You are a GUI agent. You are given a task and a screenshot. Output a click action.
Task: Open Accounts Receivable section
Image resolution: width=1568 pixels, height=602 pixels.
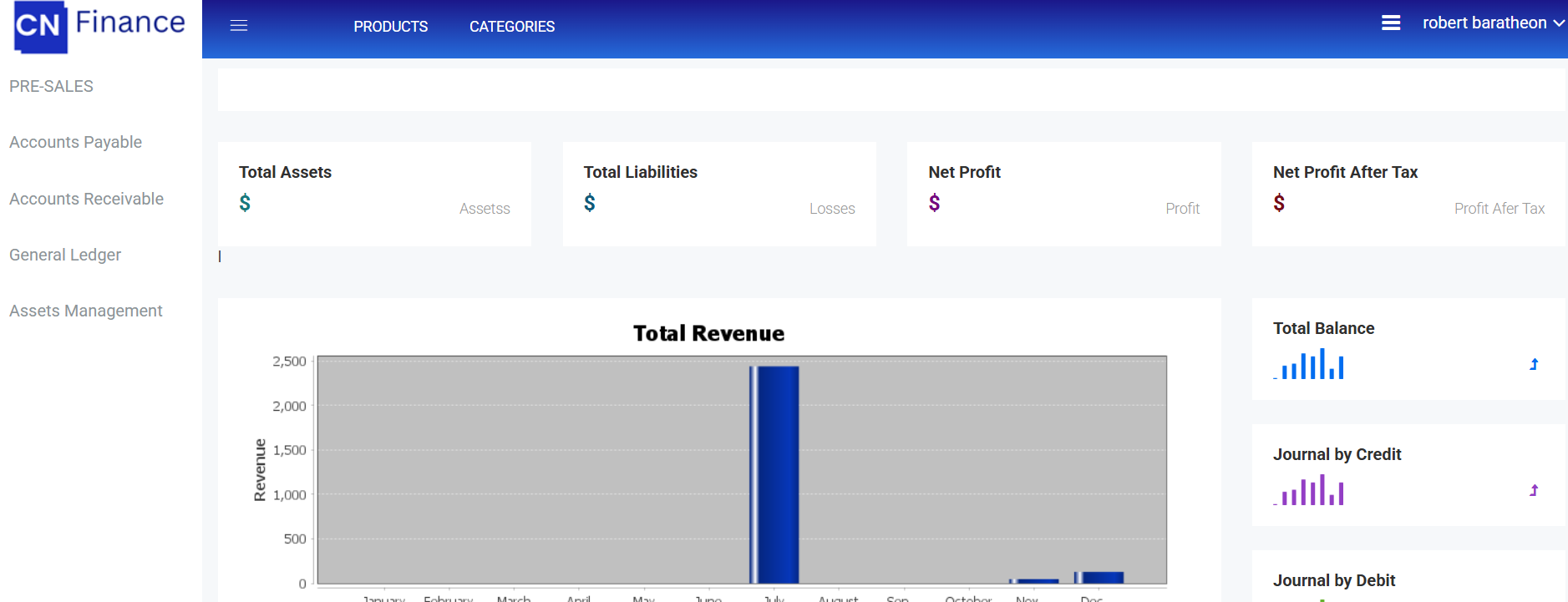coord(86,200)
